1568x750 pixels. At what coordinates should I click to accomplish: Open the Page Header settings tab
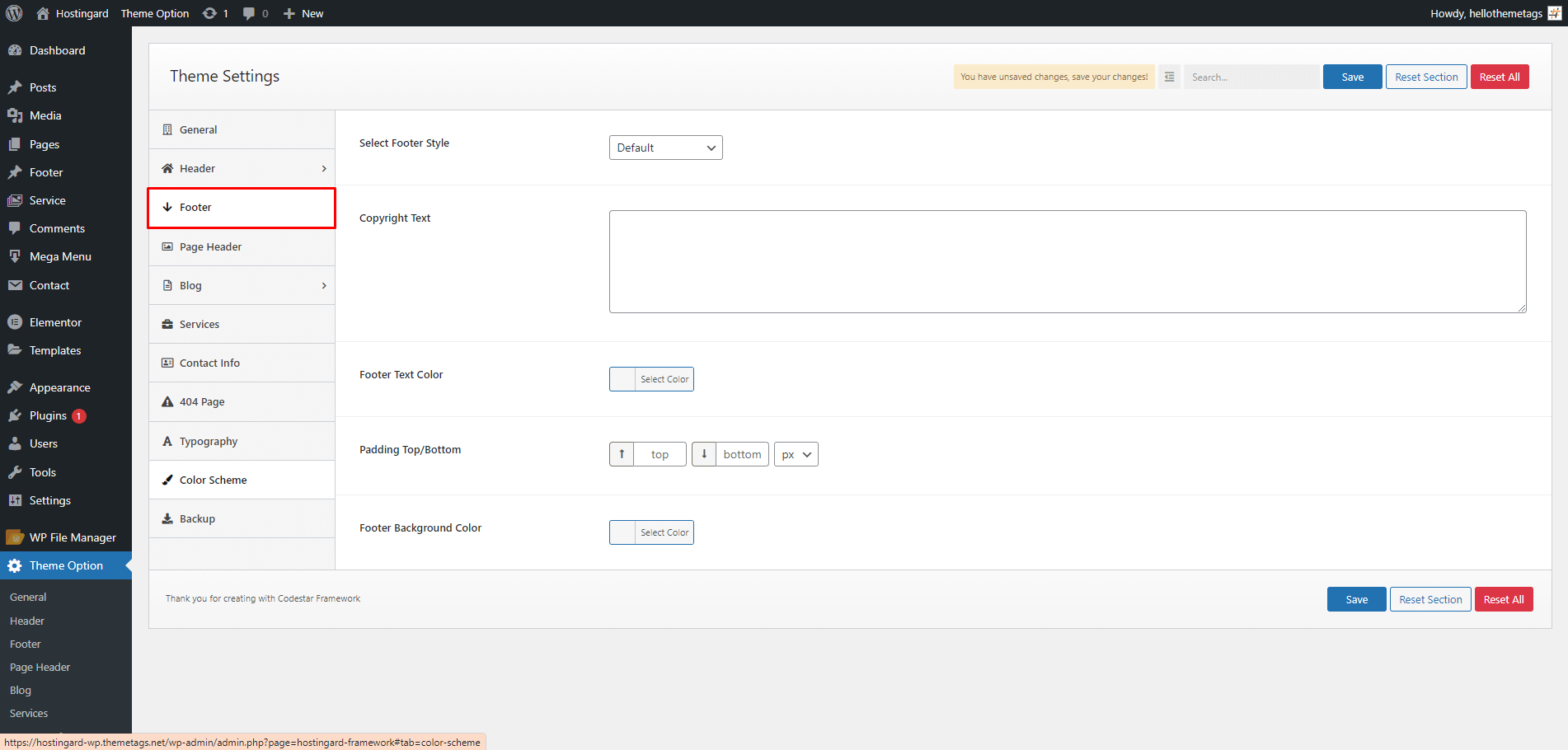[242, 246]
